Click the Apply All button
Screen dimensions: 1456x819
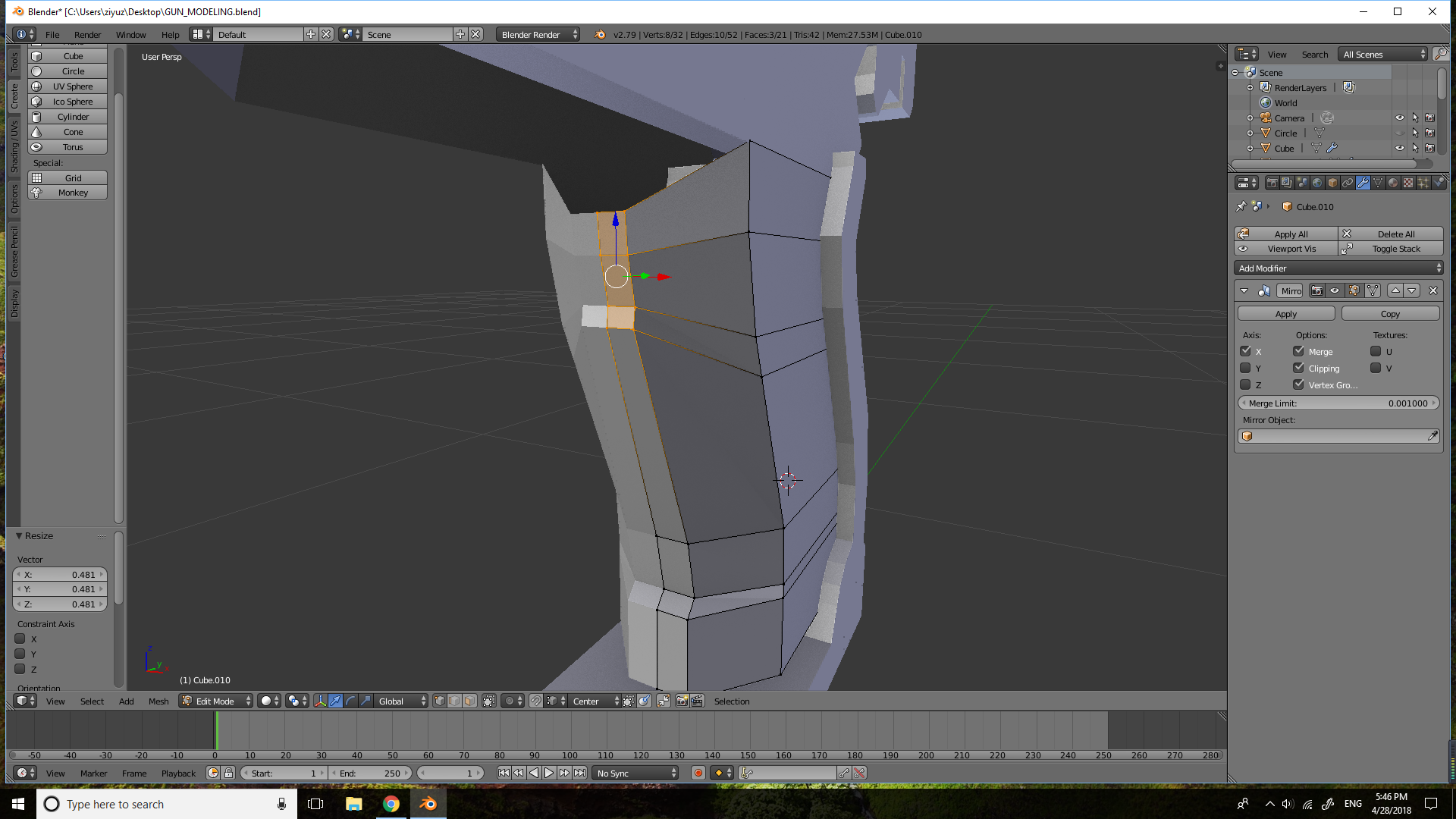point(1289,234)
